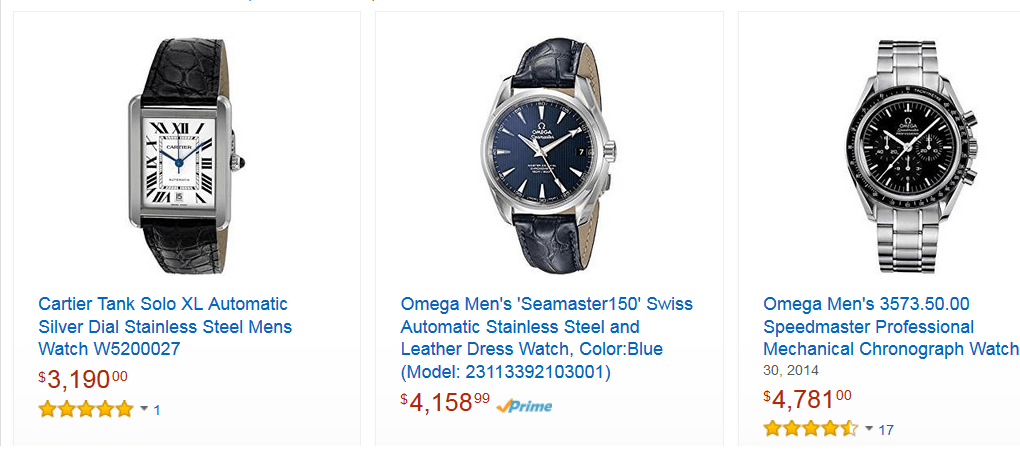Viewport: 1020px width, 455px height.
Task: Click the five-star rating under Cartier watch
Action: 86,409
